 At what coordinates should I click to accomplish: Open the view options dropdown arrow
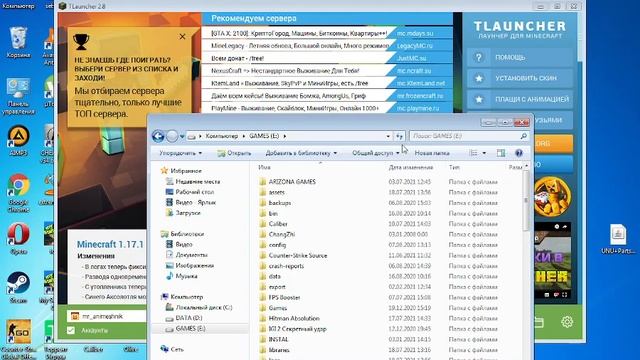coord(484,153)
